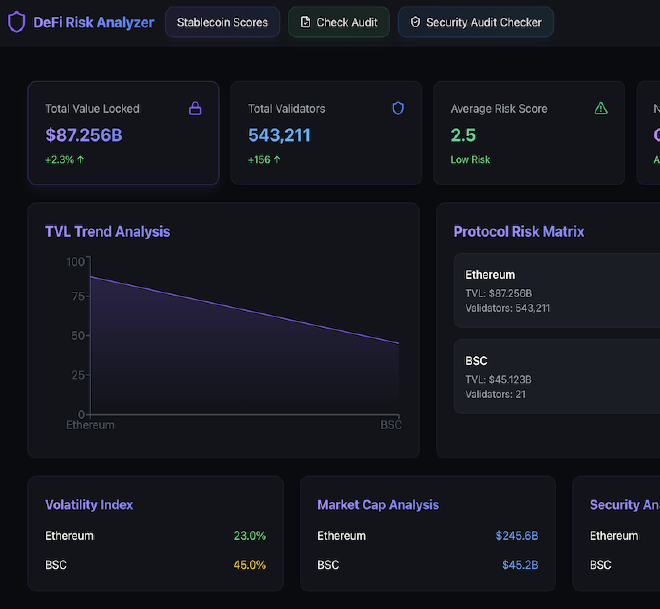Click the BSC row in Security panel

(x=625, y=565)
